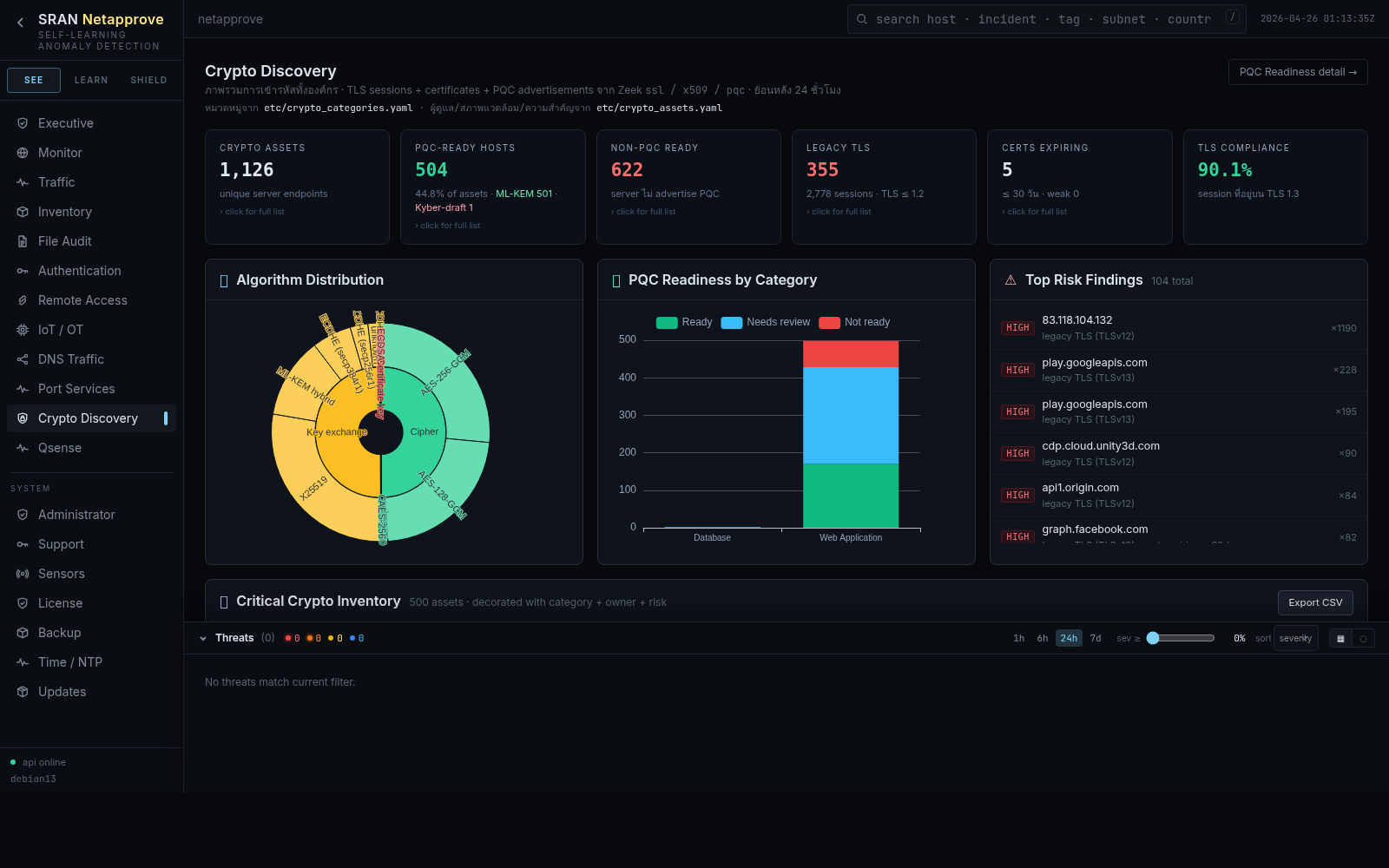Open PQC Readiness detail
This screenshot has height=868, width=1389.
coord(1297,72)
